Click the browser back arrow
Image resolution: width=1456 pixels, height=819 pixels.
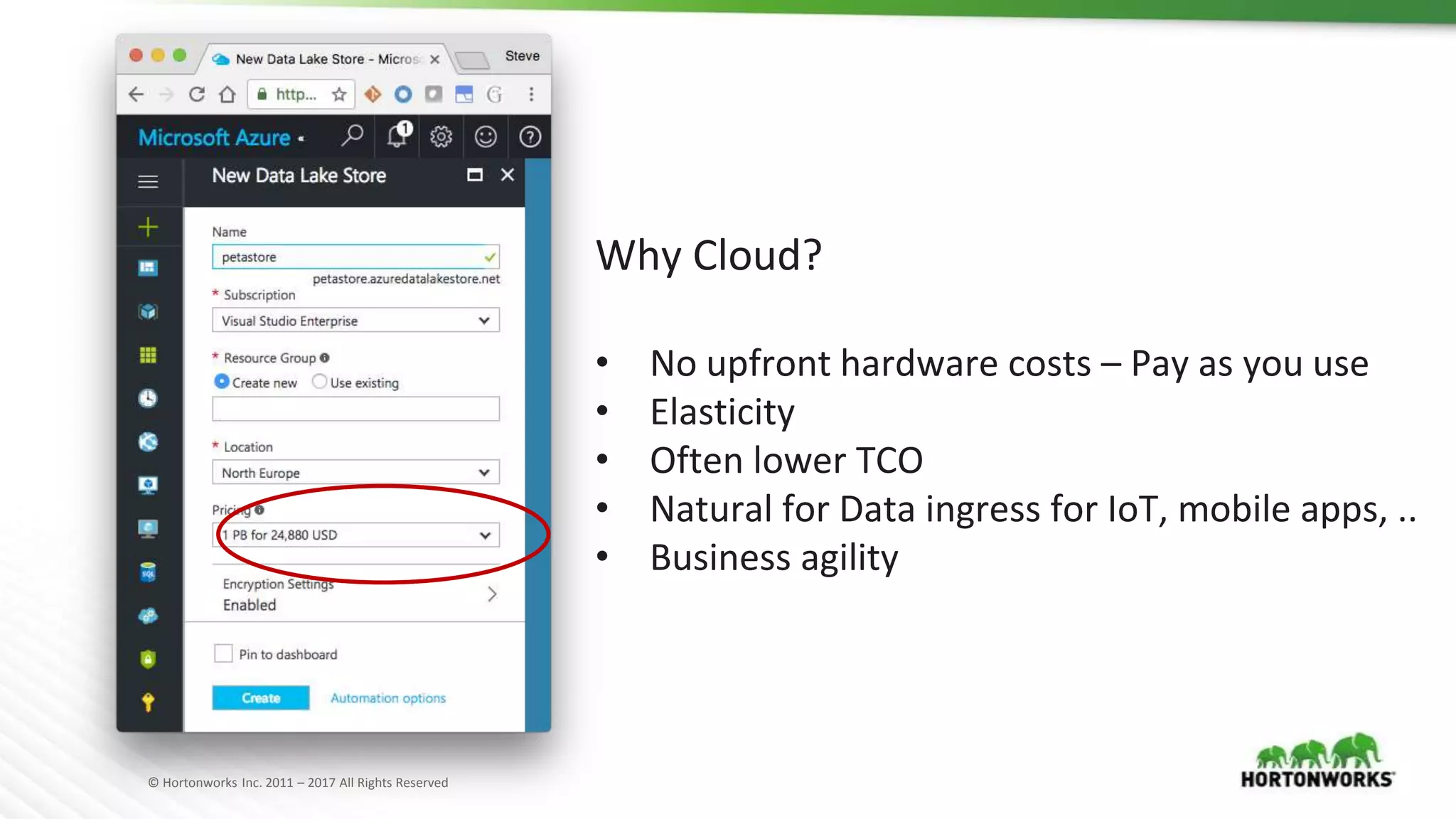tap(136, 94)
